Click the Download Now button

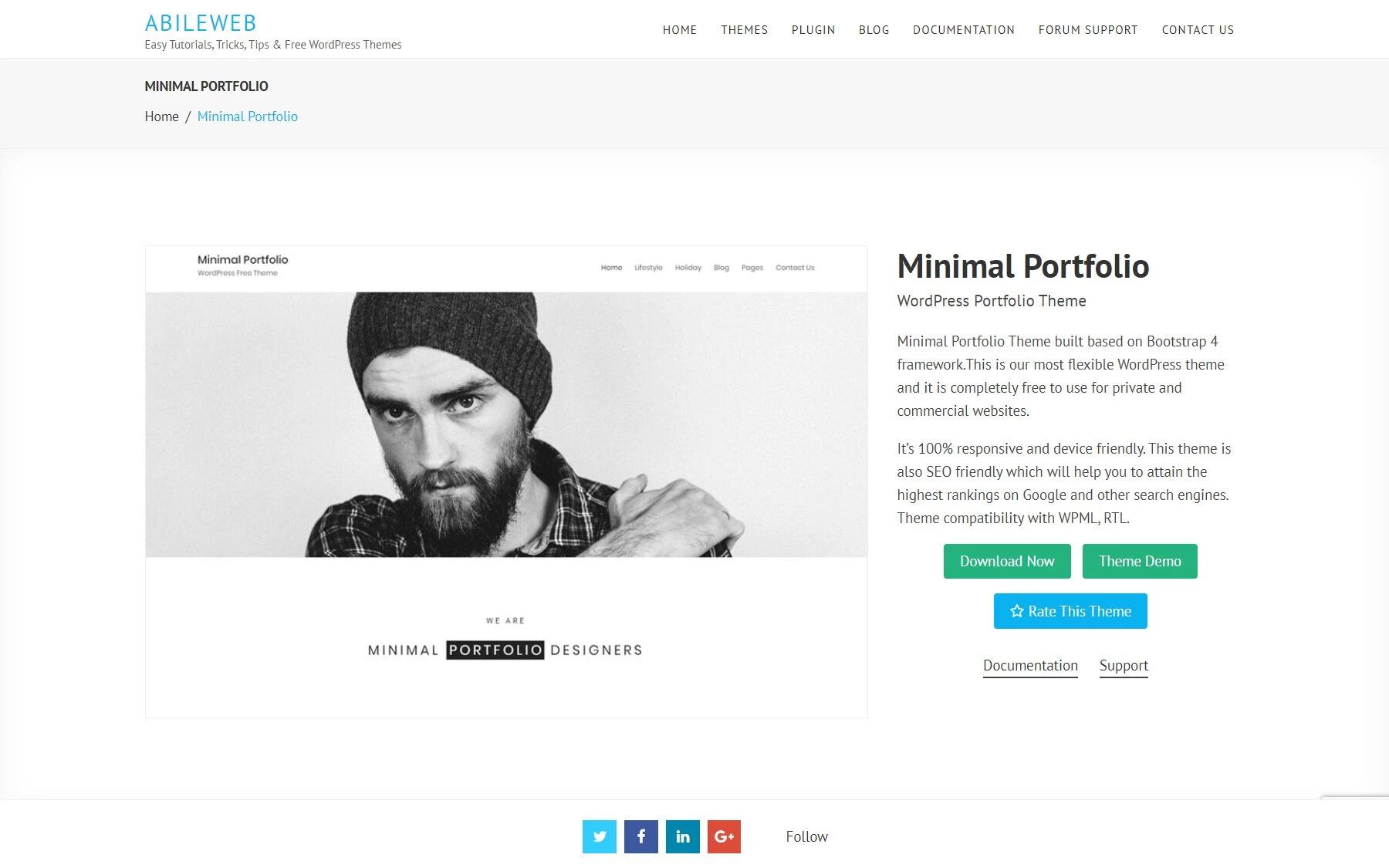[x=1007, y=561]
